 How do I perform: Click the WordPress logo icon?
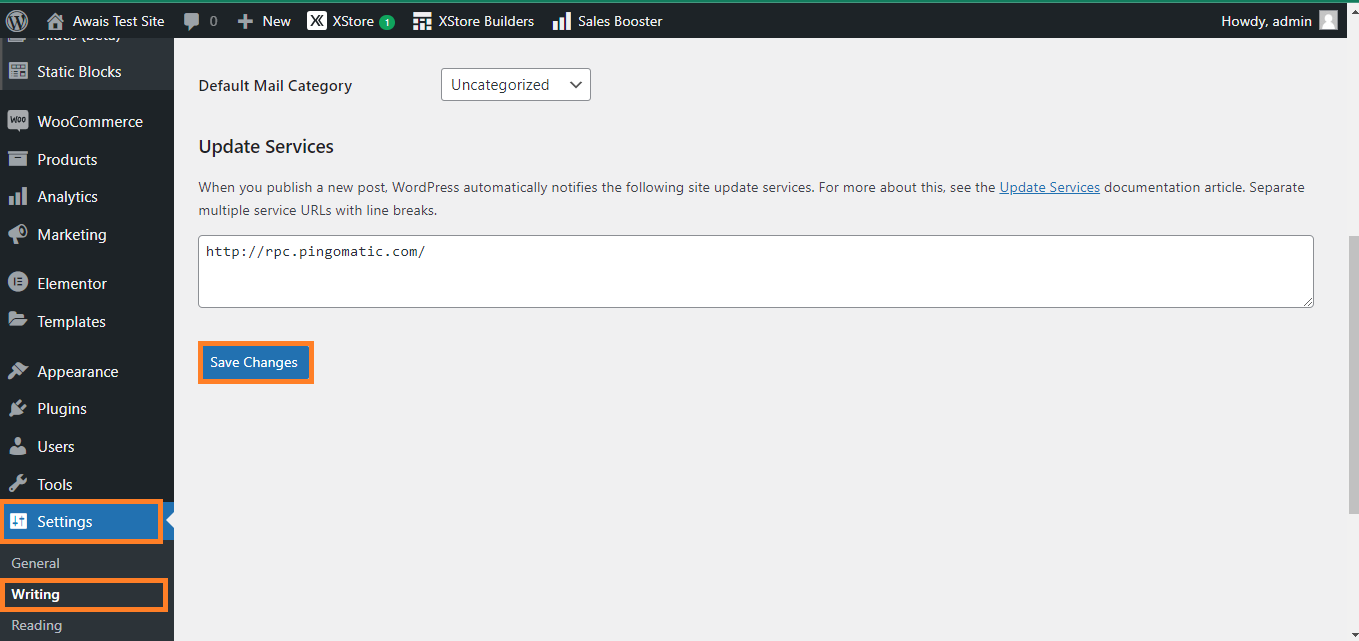(17, 21)
